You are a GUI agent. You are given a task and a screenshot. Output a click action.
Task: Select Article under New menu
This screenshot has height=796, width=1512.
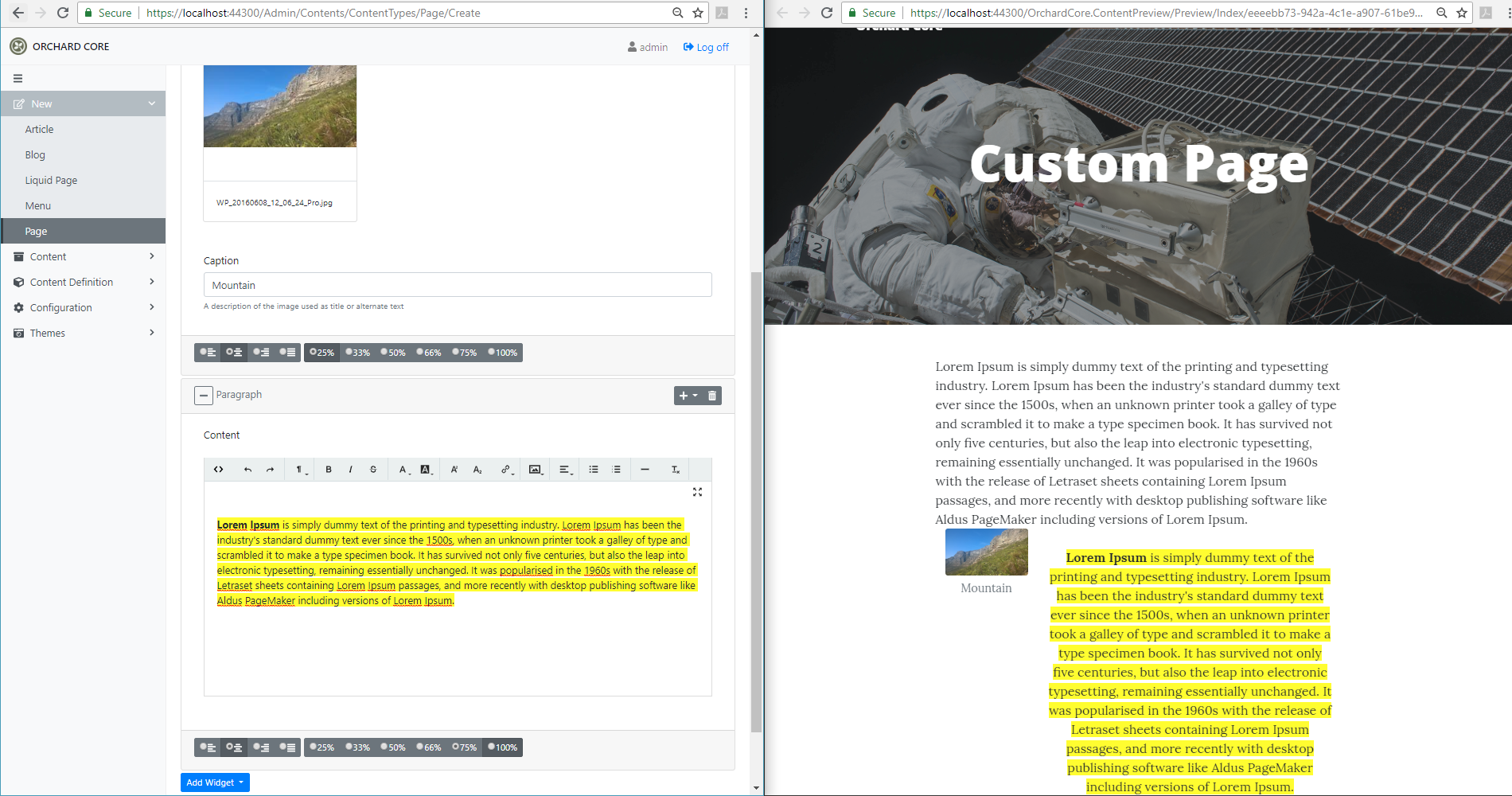[x=84, y=129]
